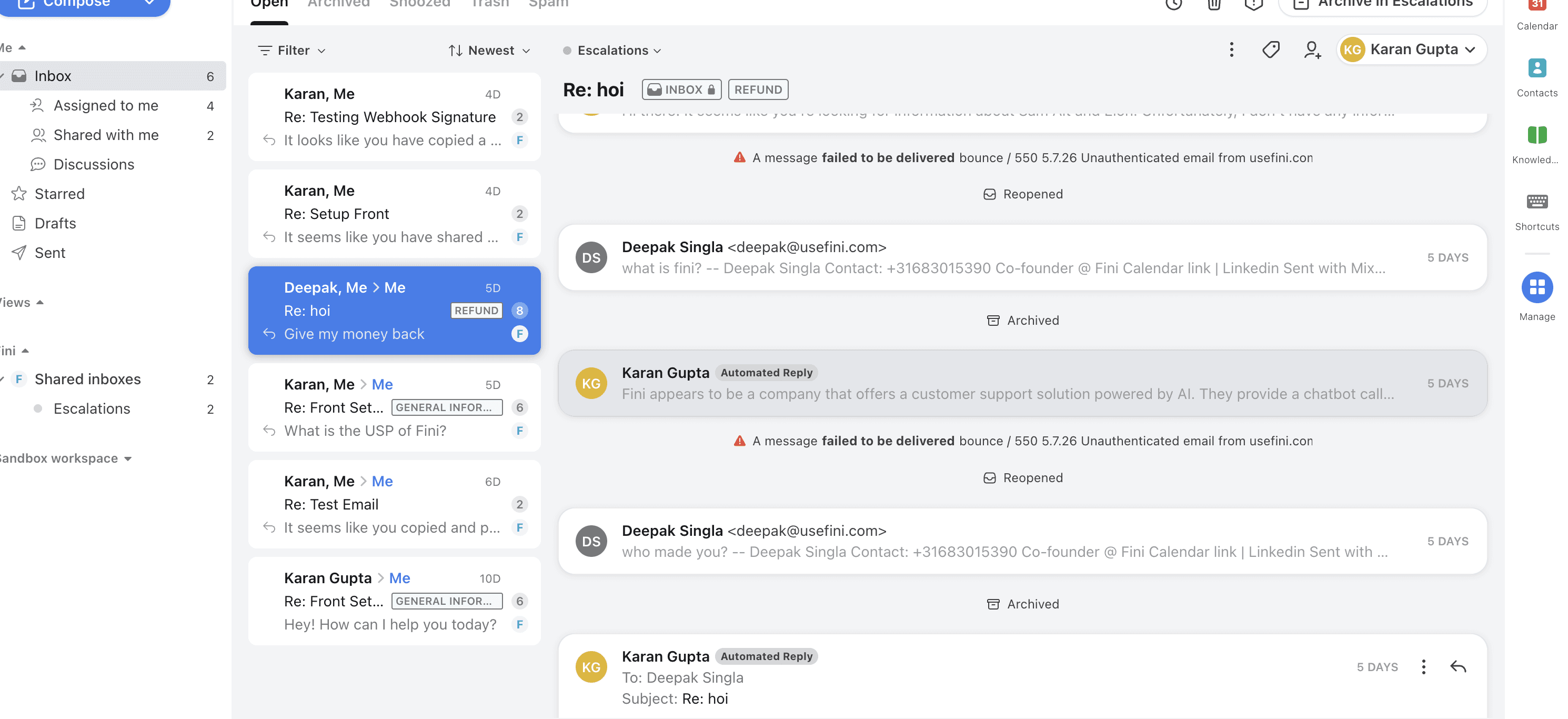Click the Assigned to me person icon
Screen dimensions: 1568x719
(x=38, y=105)
